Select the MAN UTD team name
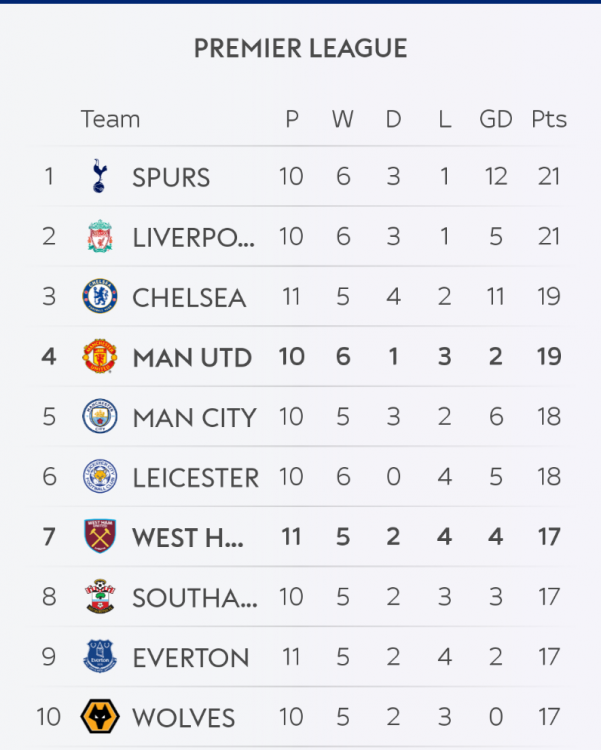The height and width of the screenshot is (750, 601). [192, 358]
